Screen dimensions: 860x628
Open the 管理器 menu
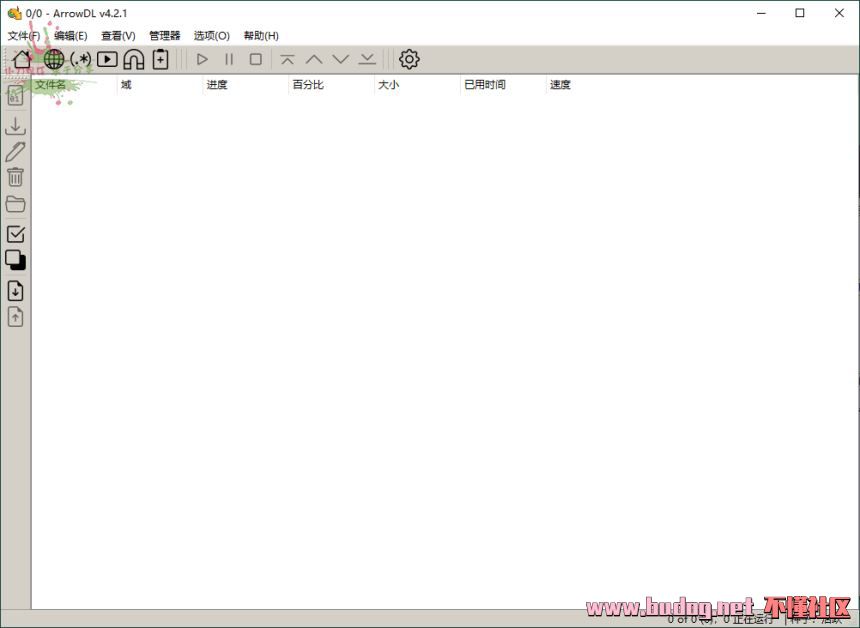pos(165,36)
